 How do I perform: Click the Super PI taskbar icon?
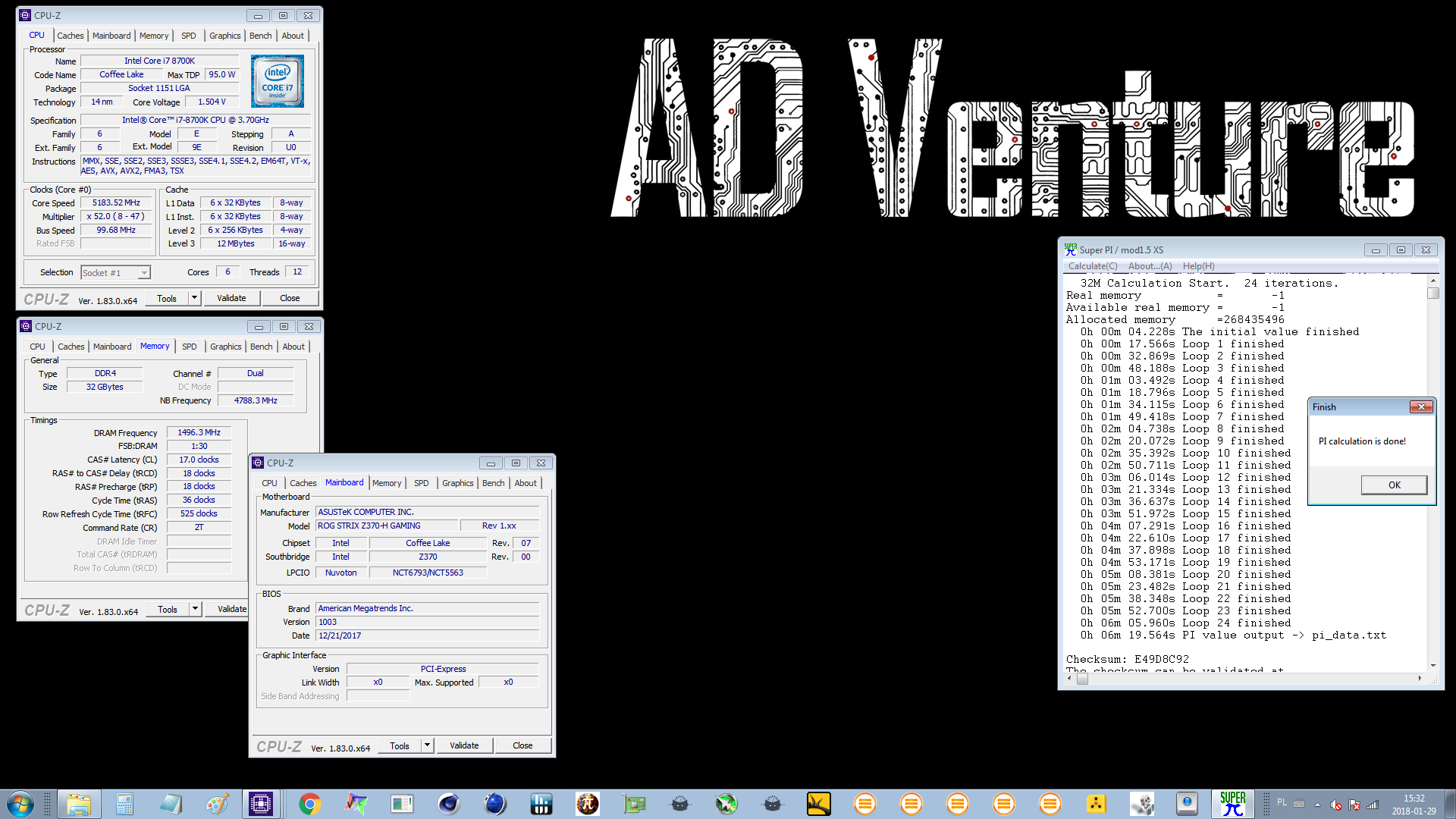click(1233, 804)
